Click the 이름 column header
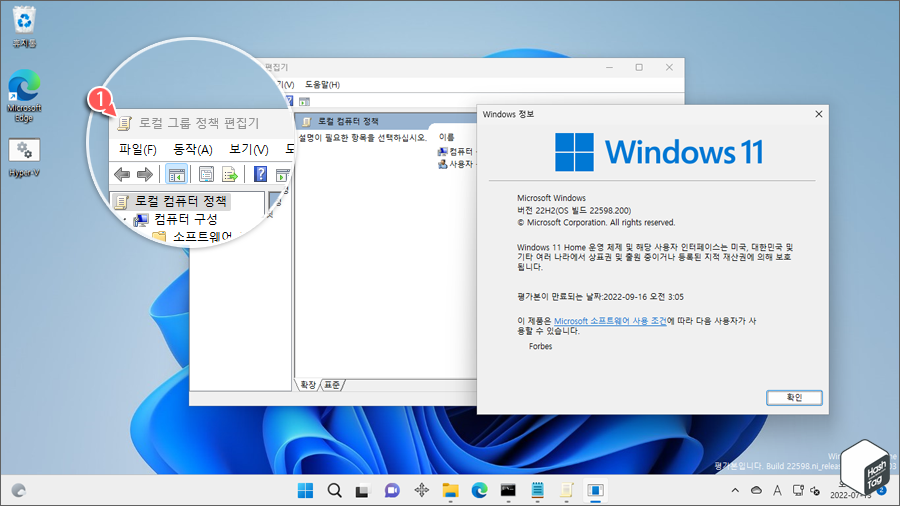This screenshot has width=900, height=506. point(447,137)
